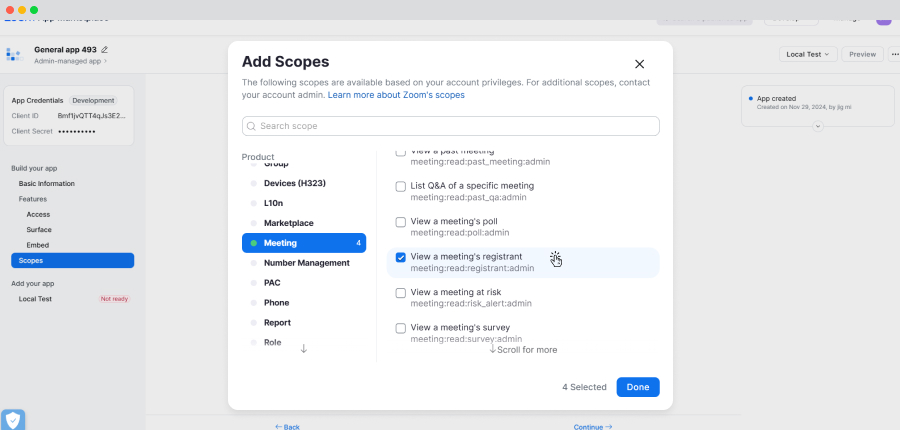Click the Back link
This screenshot has width=900, height=430.
(x=287, y=427)
